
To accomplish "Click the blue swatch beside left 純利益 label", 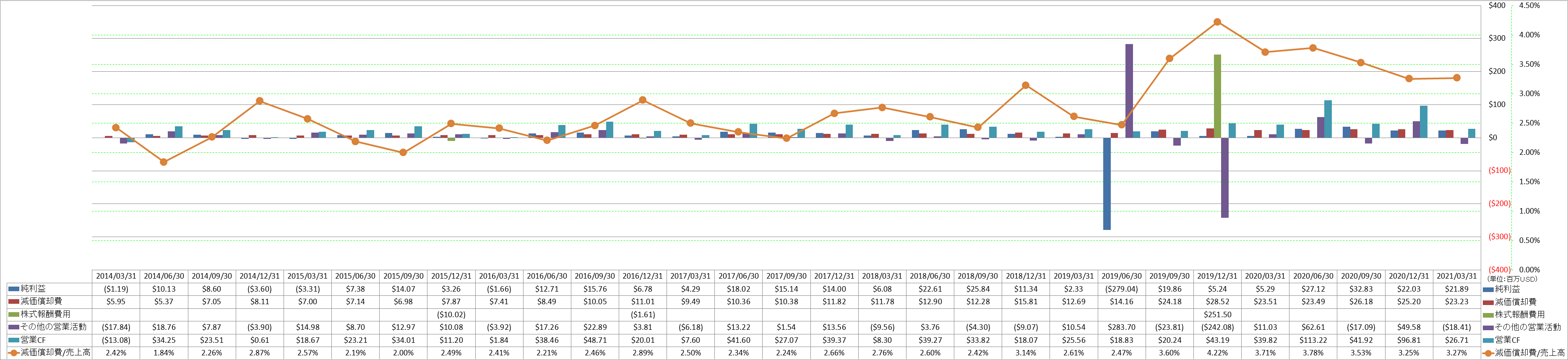I will click(14, 289).
